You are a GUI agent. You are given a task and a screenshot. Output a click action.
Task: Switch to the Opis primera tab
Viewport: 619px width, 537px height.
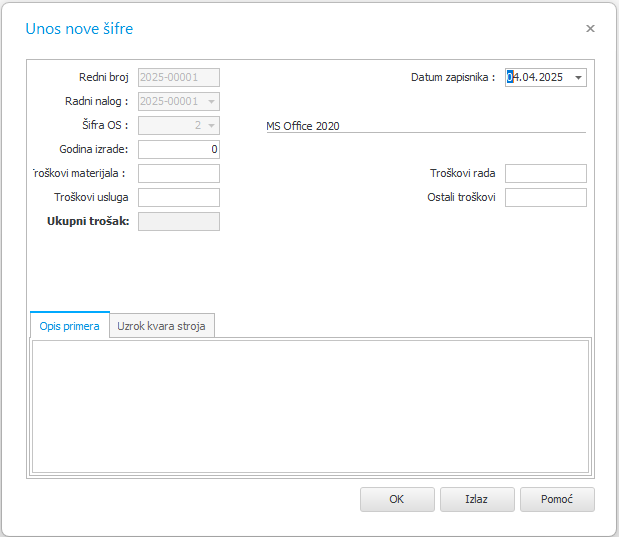coord(69,326)
